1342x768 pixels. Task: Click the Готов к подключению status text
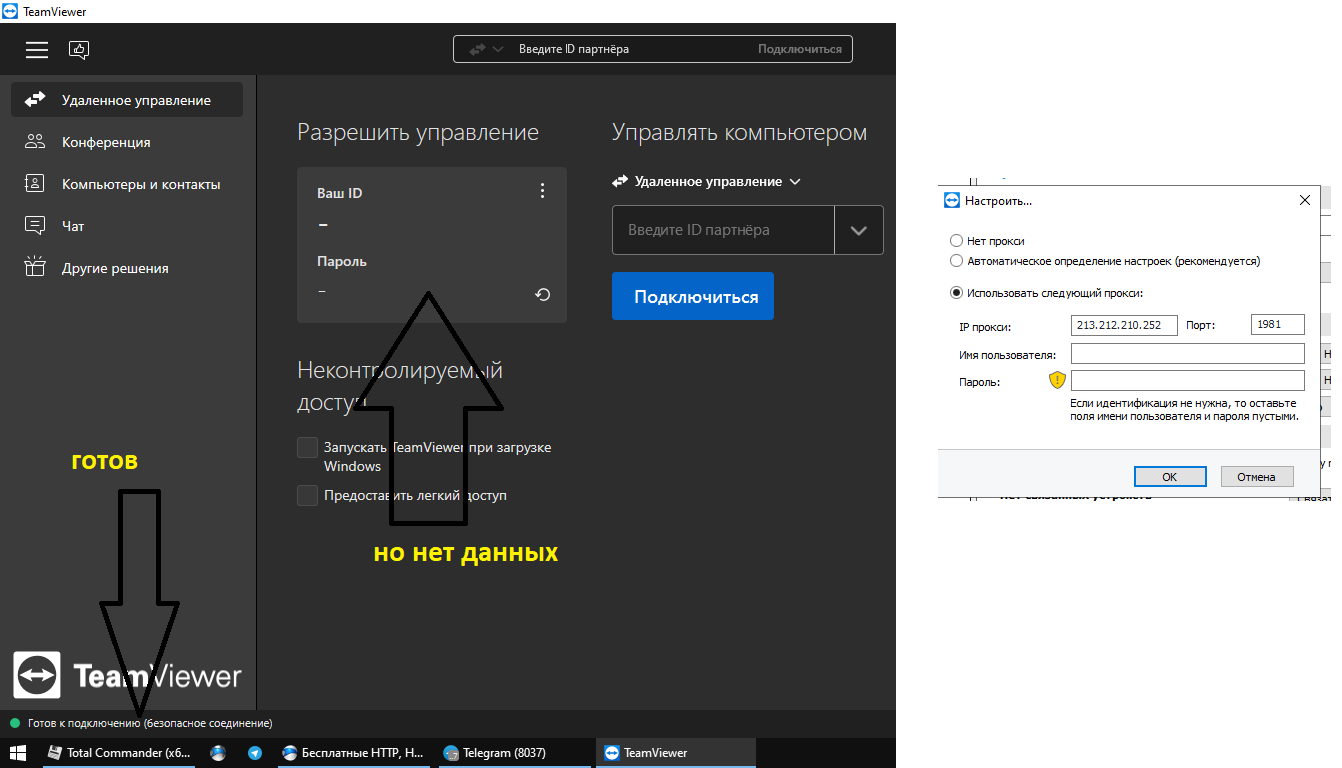click(150, 723)
